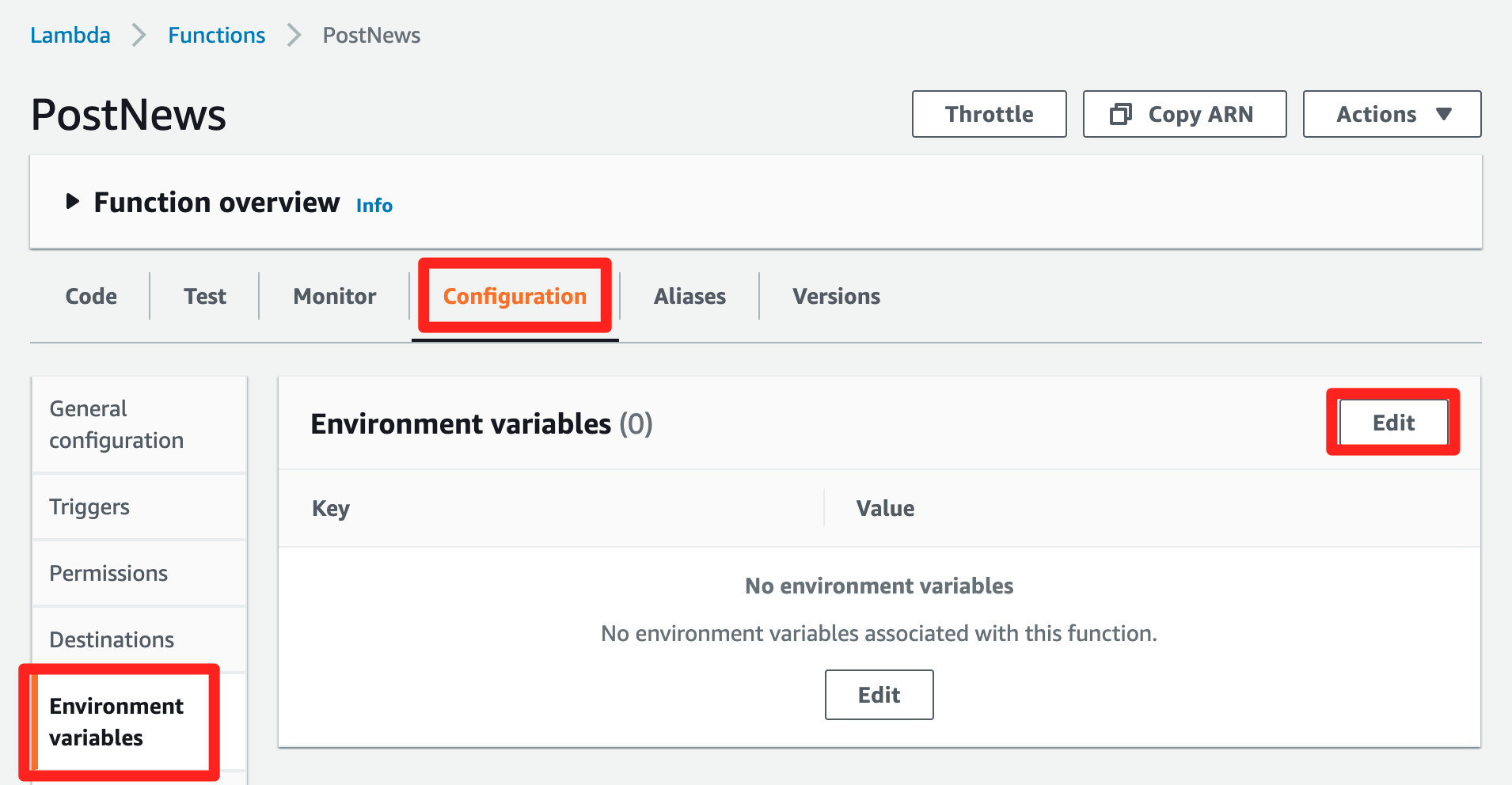The image size is (1512, 785).
Task: Expand the Function overview section
Action: [73, 202]
